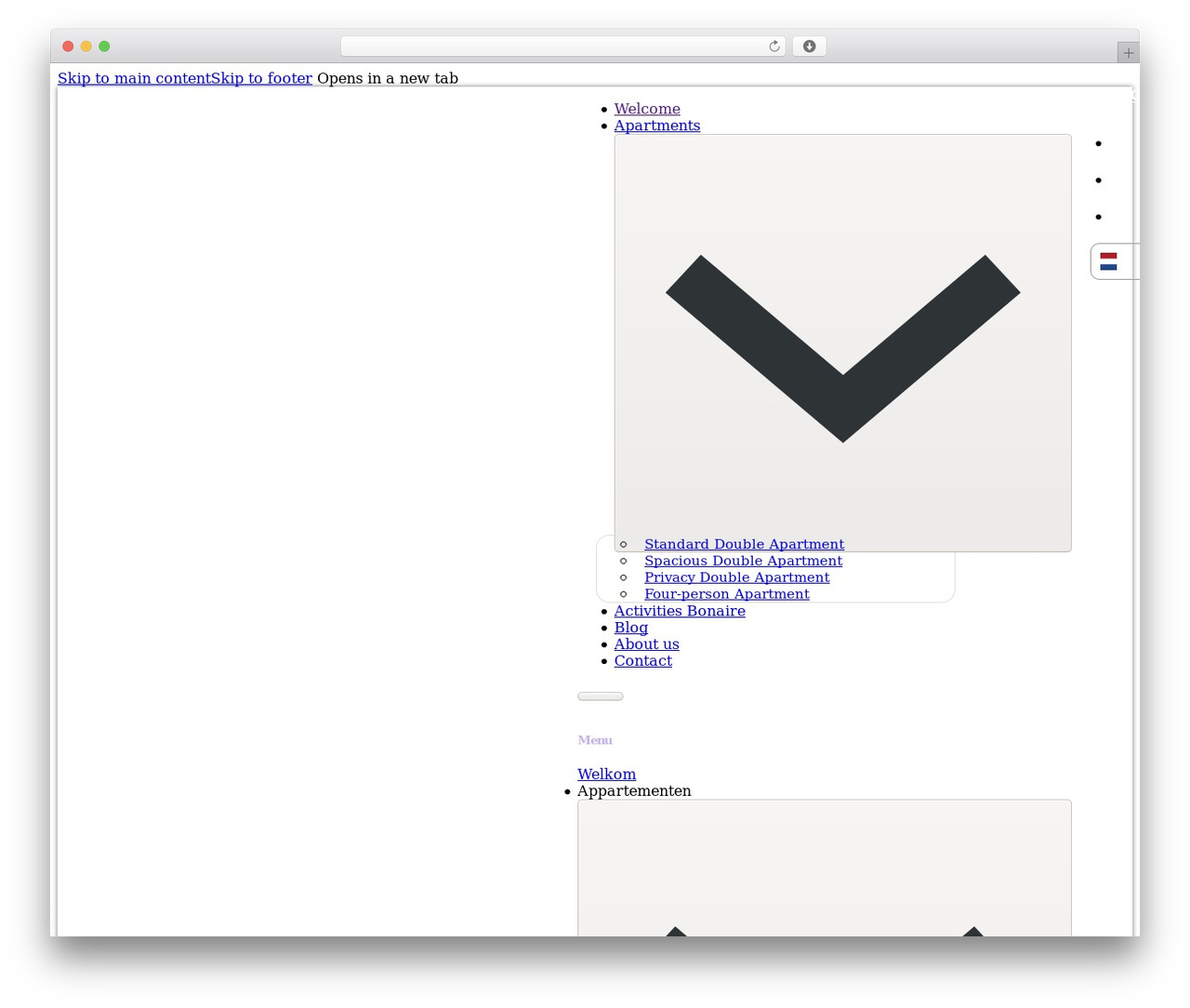Image resolution: width=1190 pixels, height=1008 pixels.
Task: Open Spacious Double Apartment page
Action: tap(743, 561)
